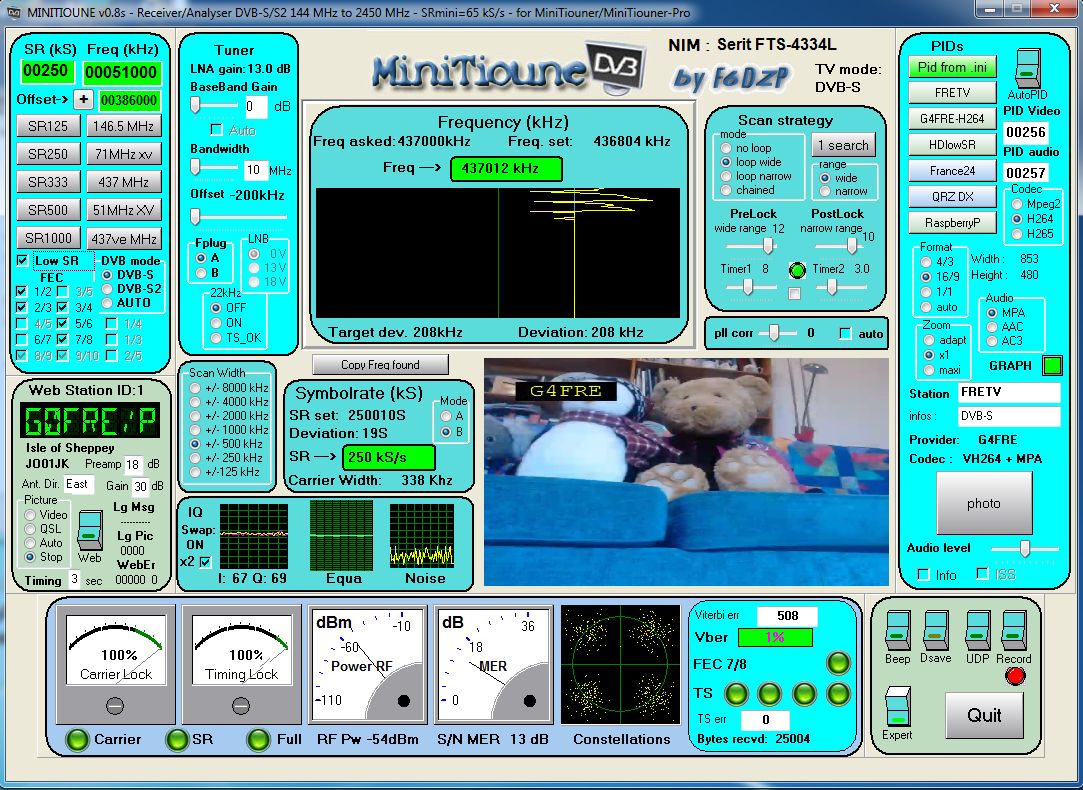Click the SR (kS) value field 00250
Screen dimensions: 1083x790
(46, 71)
